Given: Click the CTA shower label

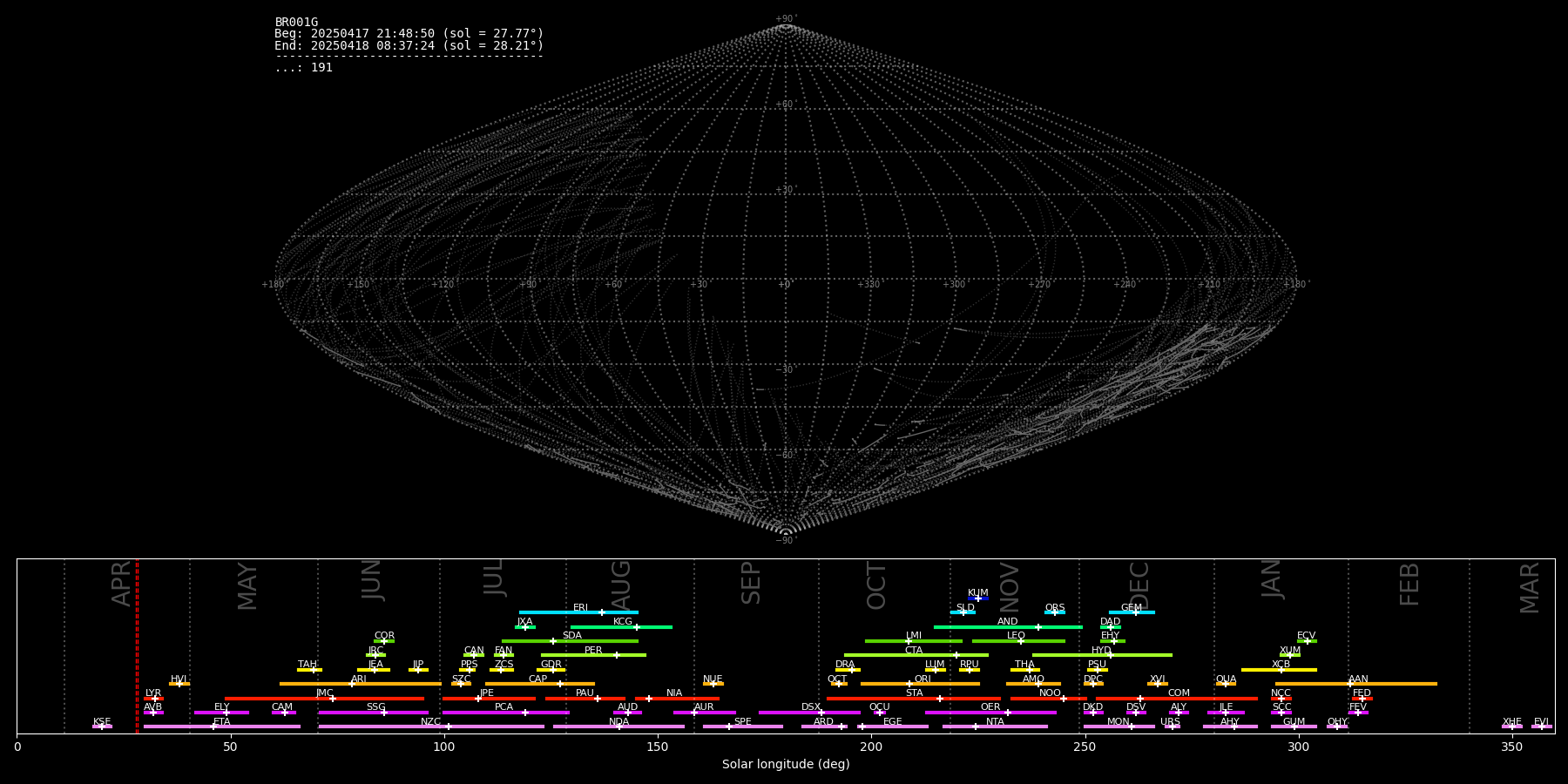Looking at the screenshot, I should pyautogui.click(x=914, y=651).
